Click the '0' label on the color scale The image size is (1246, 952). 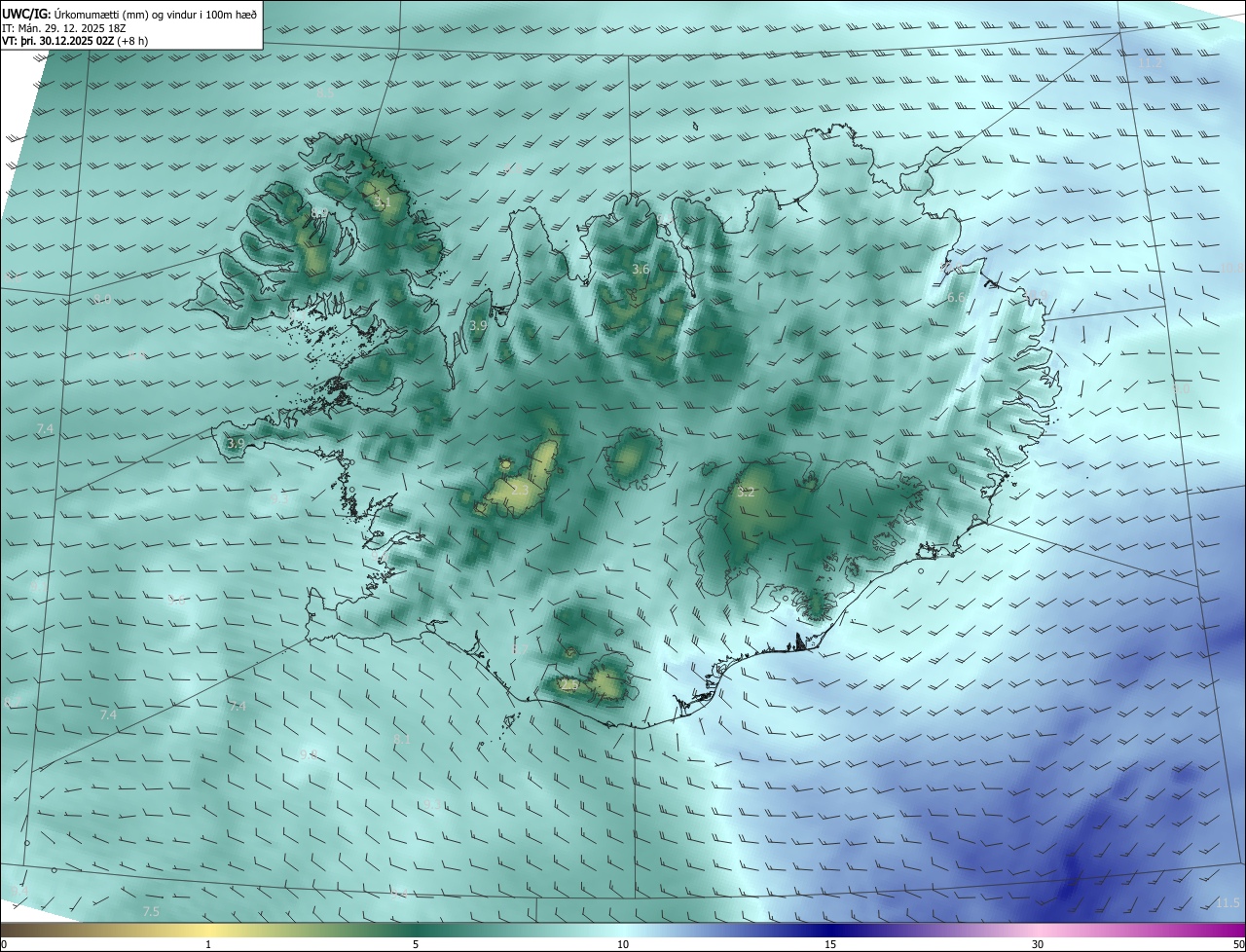coord(4,944)
